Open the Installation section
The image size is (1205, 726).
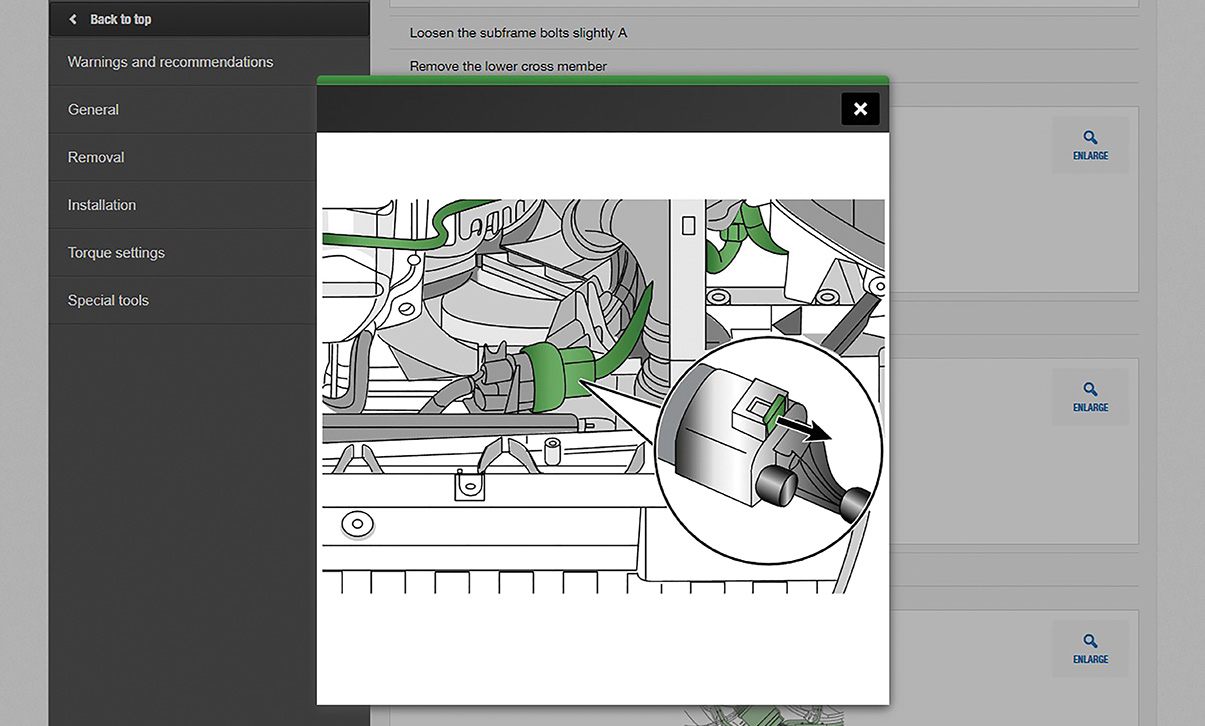[102, 205]
